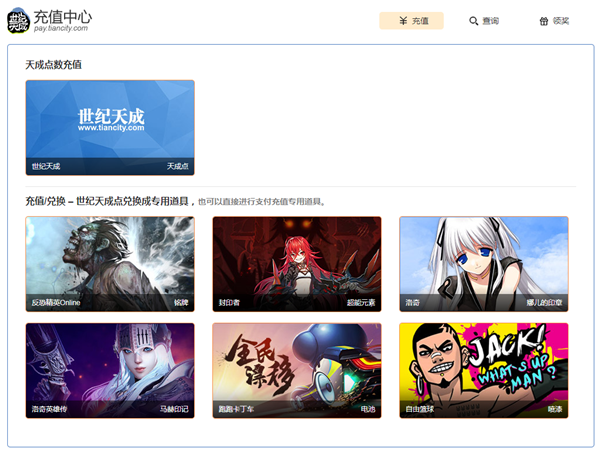Click the 铭牌 label on 反恐精英 card
600x453 pixels.
(x=181, y=302)
